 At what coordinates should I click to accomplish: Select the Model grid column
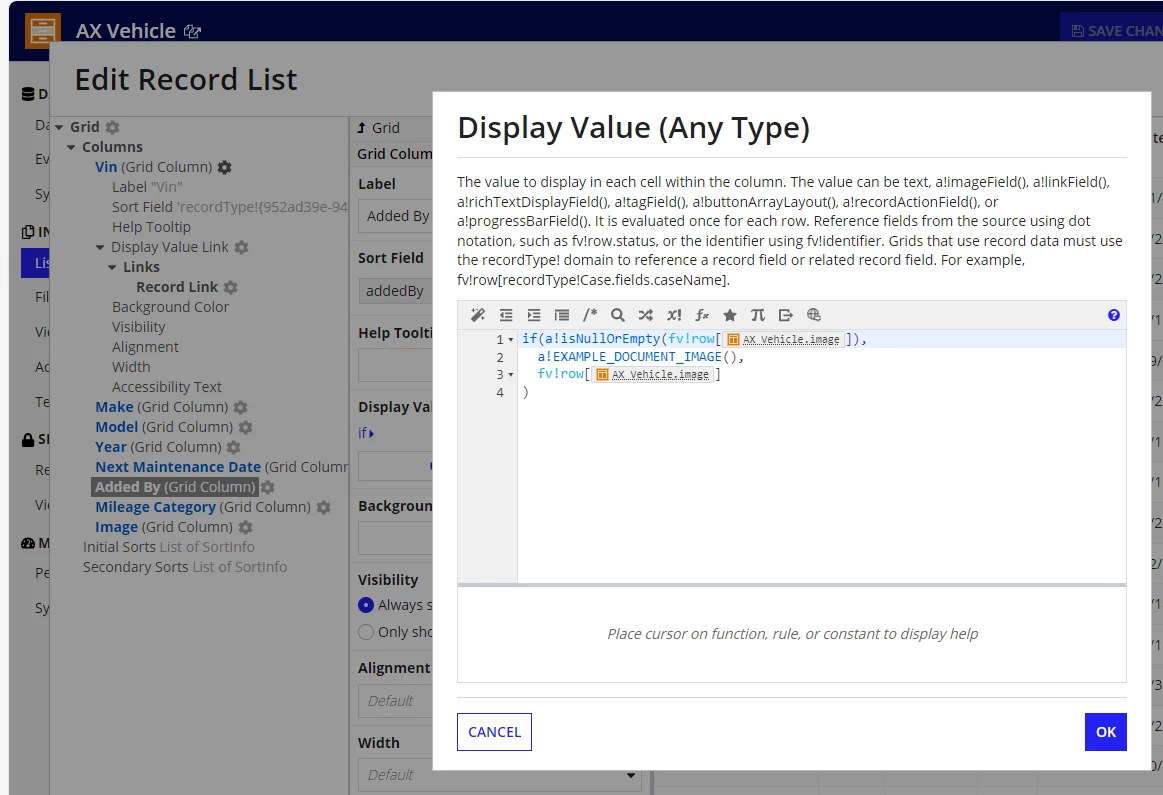point(164,427)
